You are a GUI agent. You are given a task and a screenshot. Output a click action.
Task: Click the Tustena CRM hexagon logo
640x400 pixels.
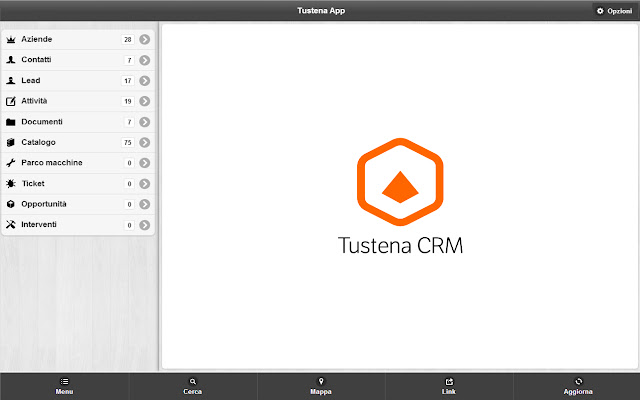(400, 182)
